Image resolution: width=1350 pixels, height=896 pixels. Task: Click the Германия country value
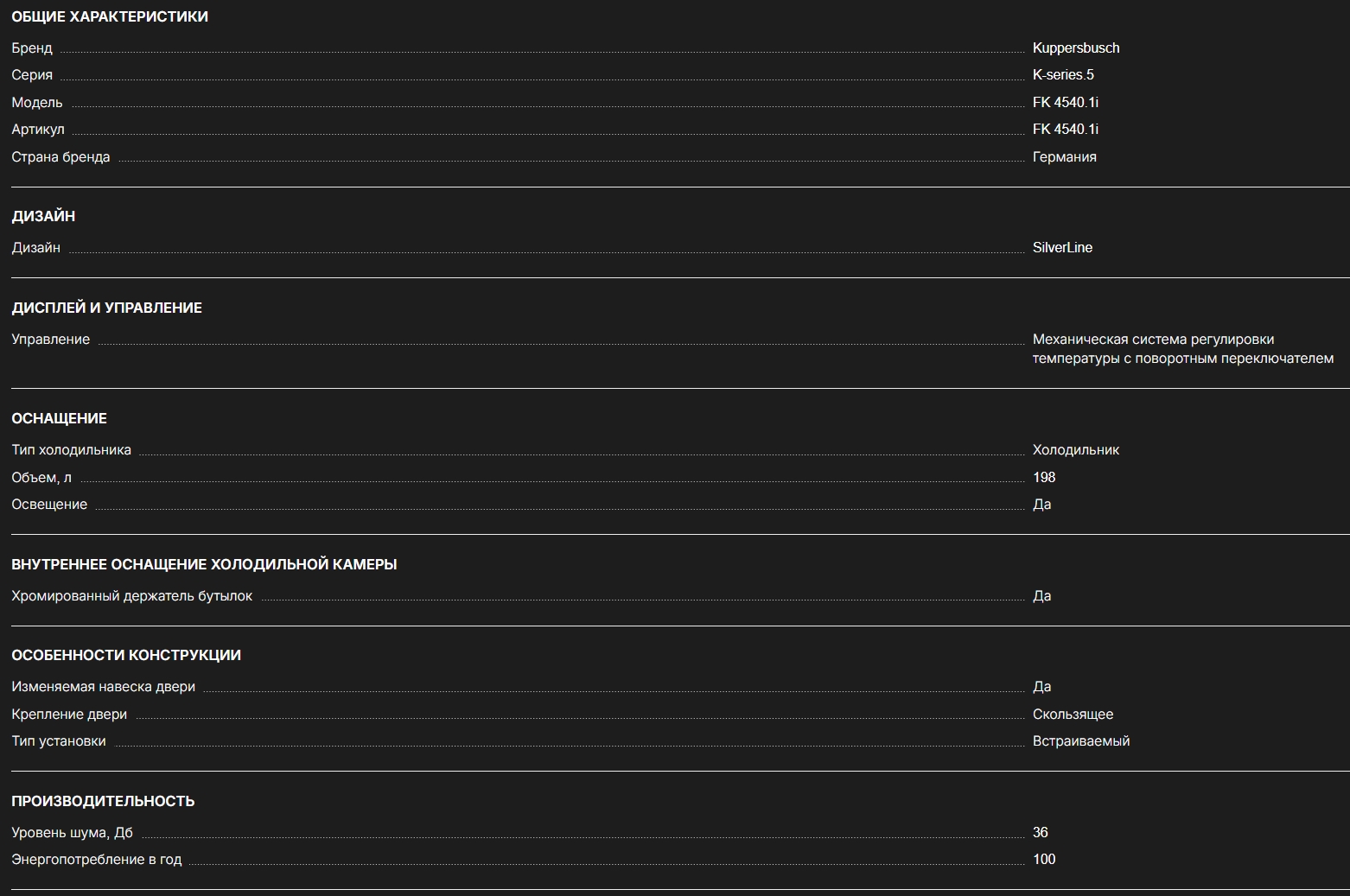(x=1064, y=157)
